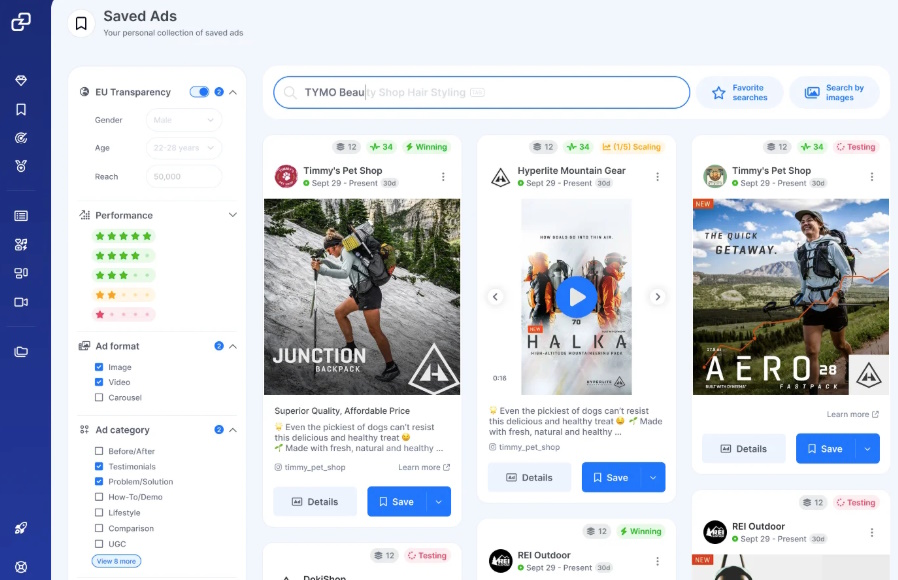Collapse the Ad category section
This screenshot has width=898, height=580.
tap(233, 430)
